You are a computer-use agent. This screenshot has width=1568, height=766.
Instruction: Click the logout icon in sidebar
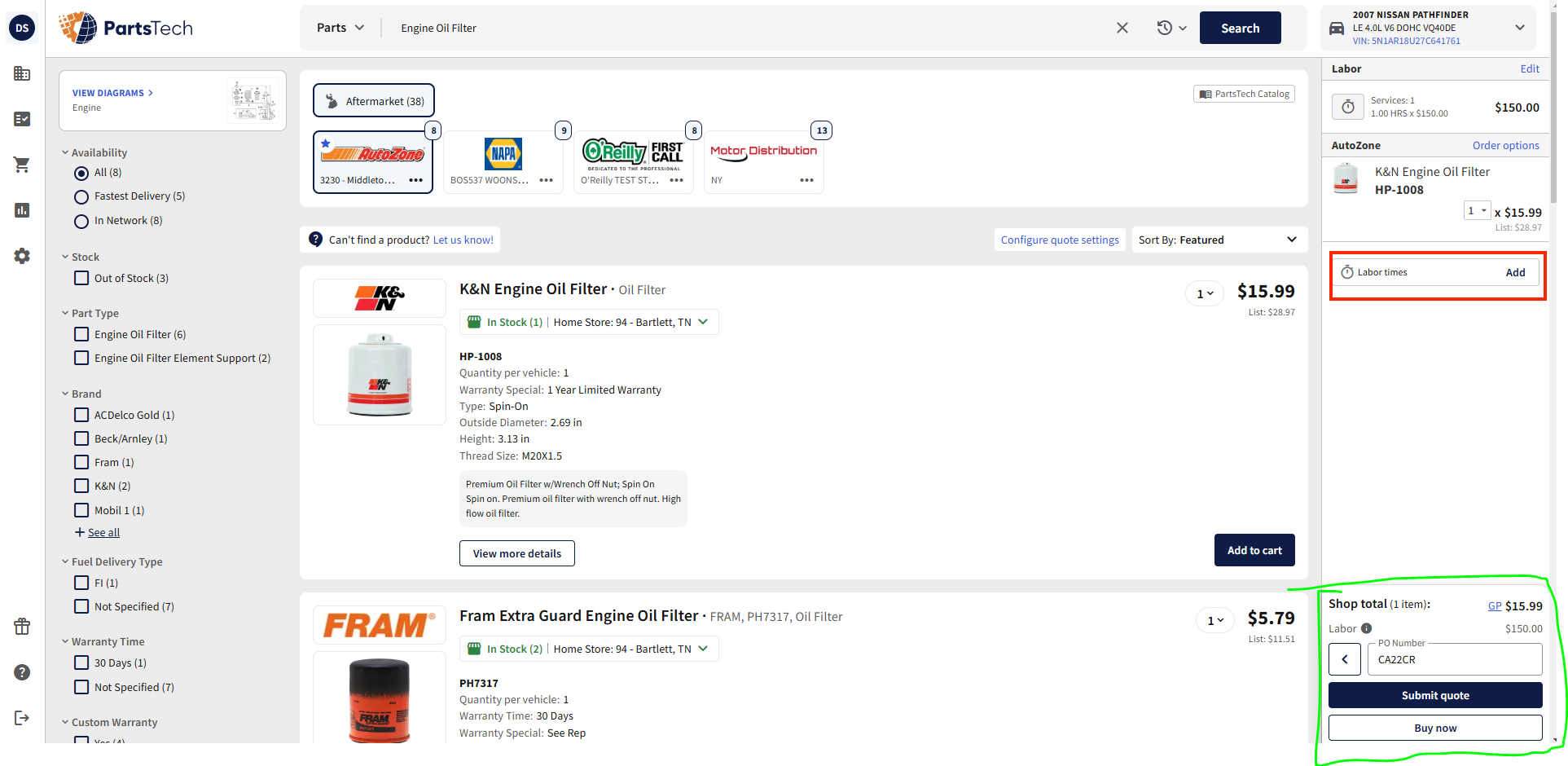[x=22, y=718]
